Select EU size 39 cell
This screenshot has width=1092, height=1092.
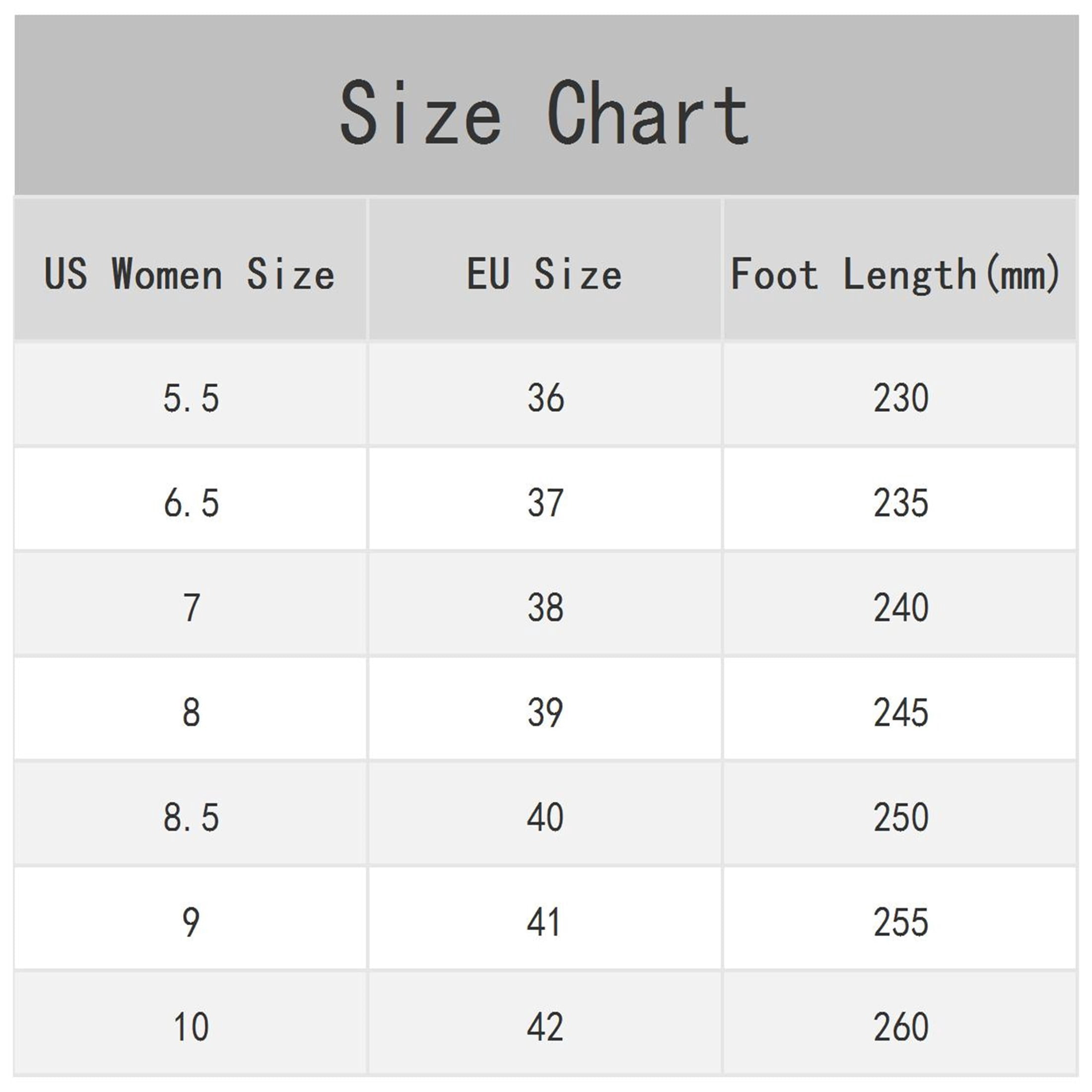[x=545, y=709]
